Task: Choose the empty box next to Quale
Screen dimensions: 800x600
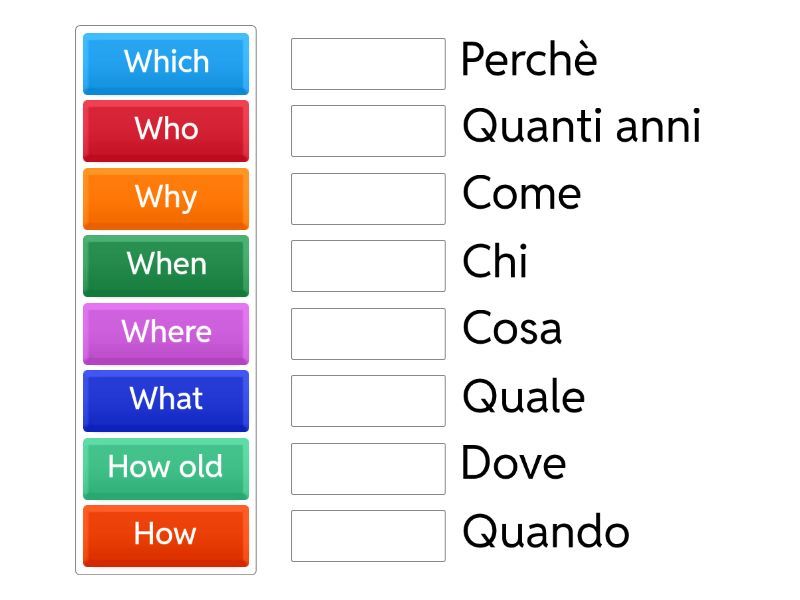Action: click(x=368, y=401)
